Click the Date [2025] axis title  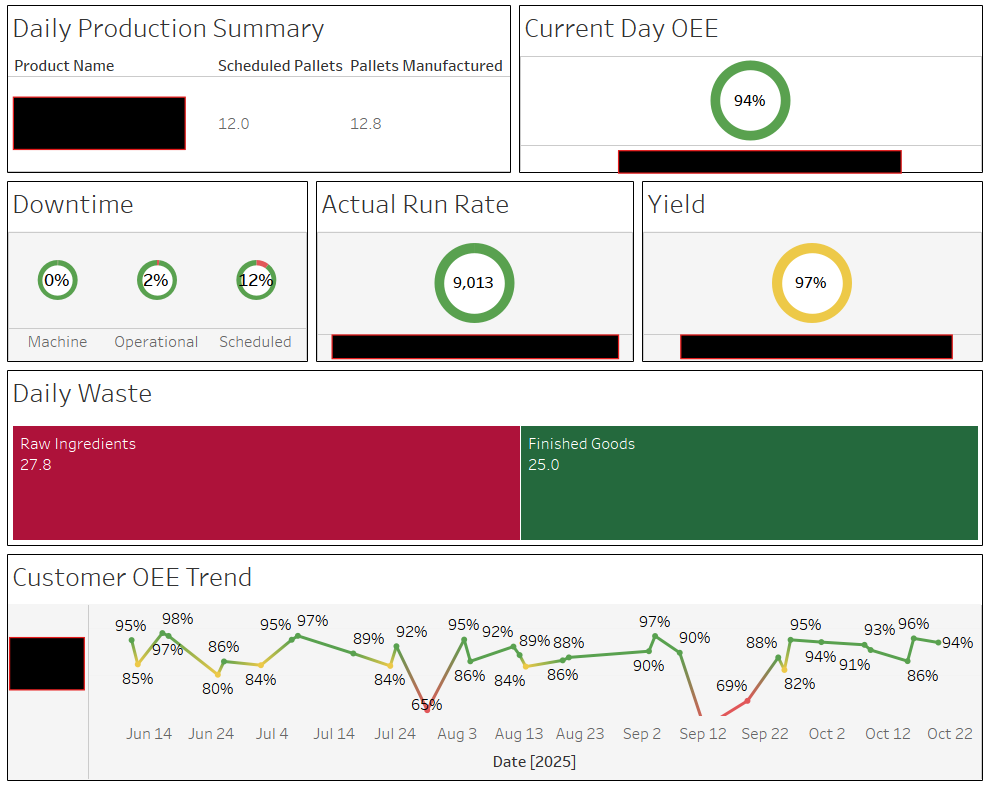(534, 762)
